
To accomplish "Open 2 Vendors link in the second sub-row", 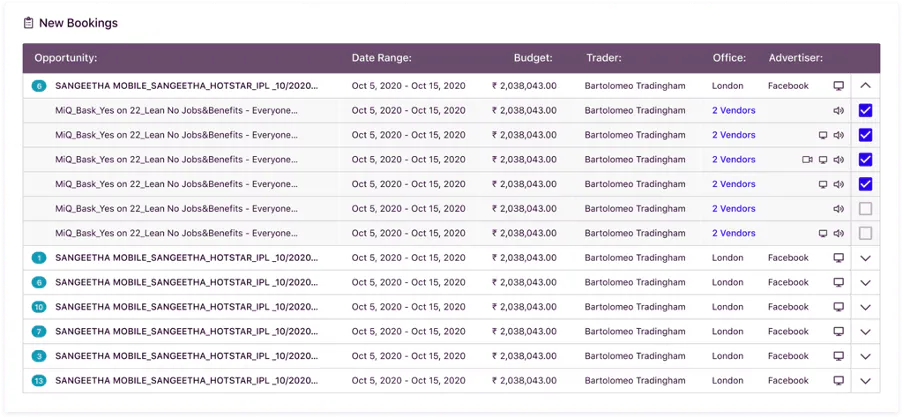I will pos(733,135).
